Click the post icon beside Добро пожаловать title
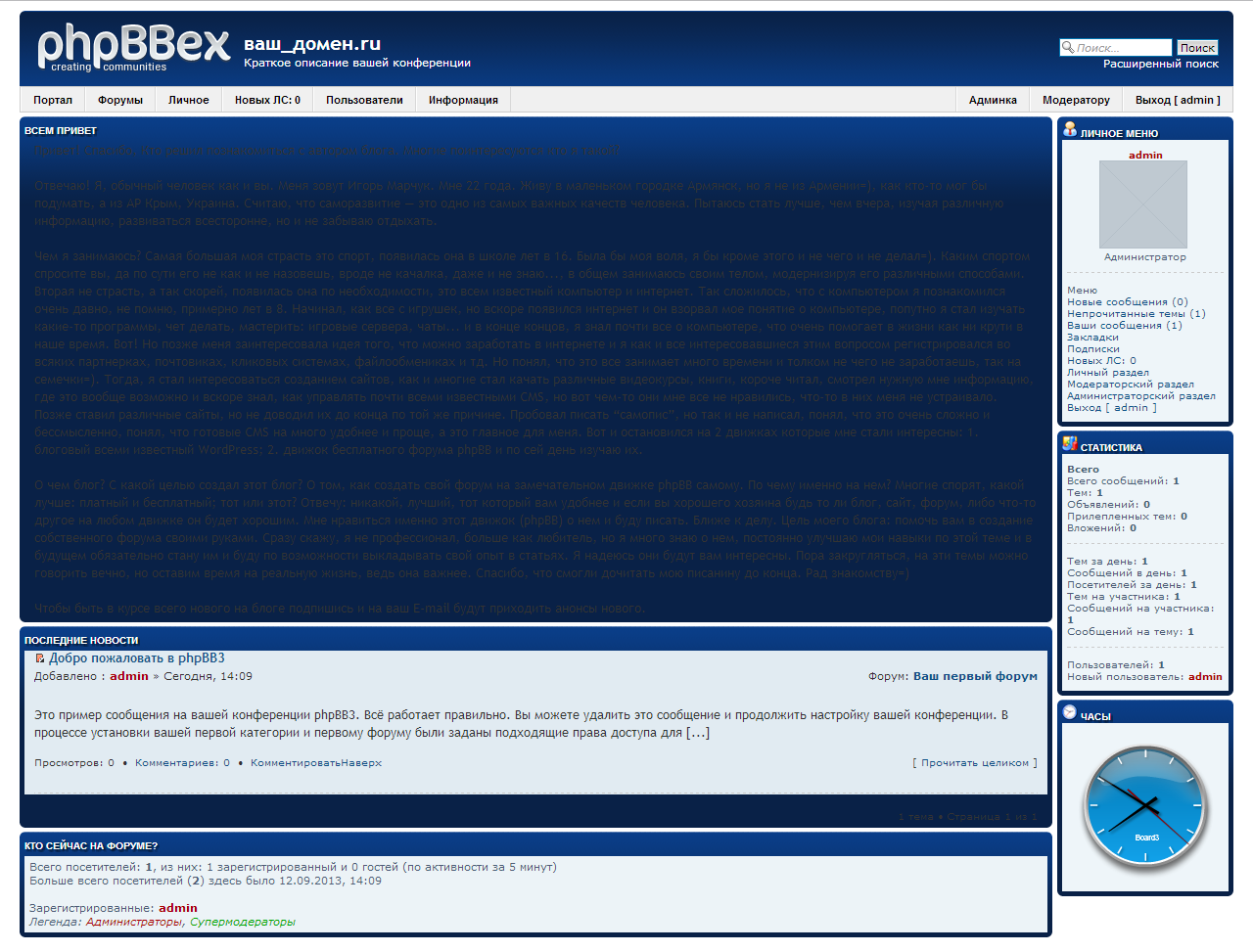The width and height of the screenshot is (1253, 952). pos(40,658)
